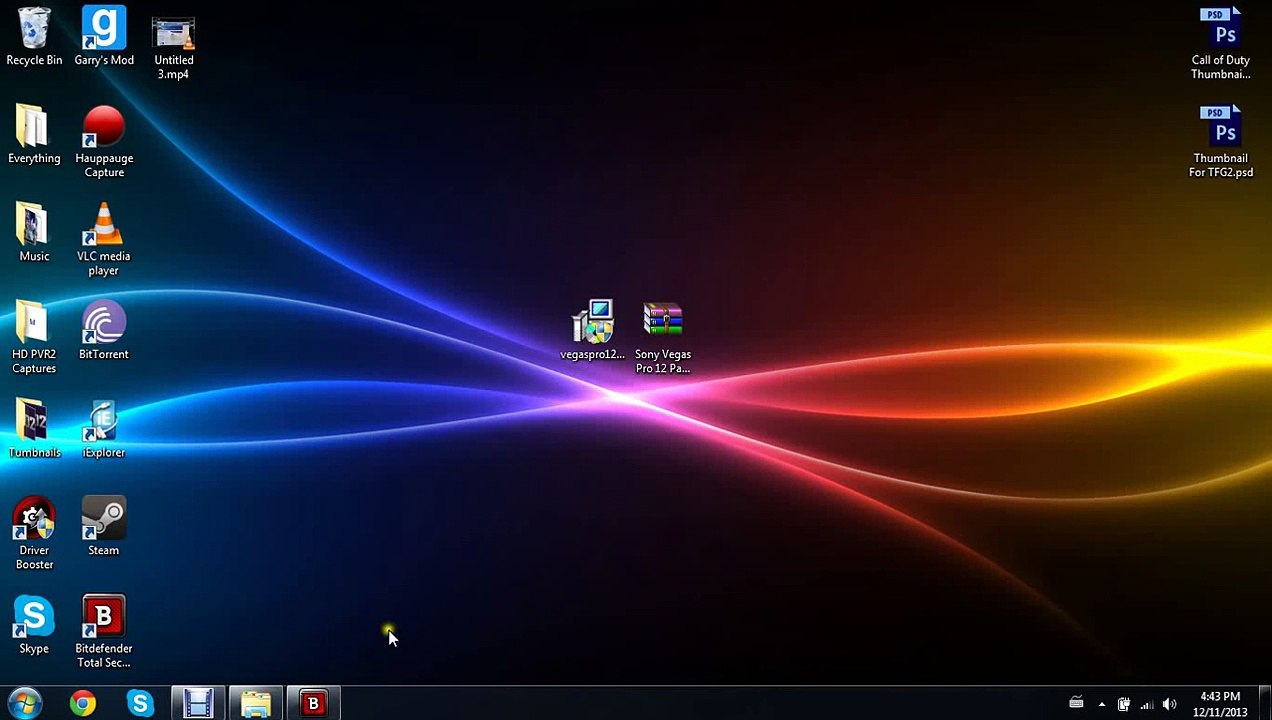The width and height of the screenshot is (1272, 720).
Task: Select the Tumbnails folder icon
Action: (x=34, y=429)
